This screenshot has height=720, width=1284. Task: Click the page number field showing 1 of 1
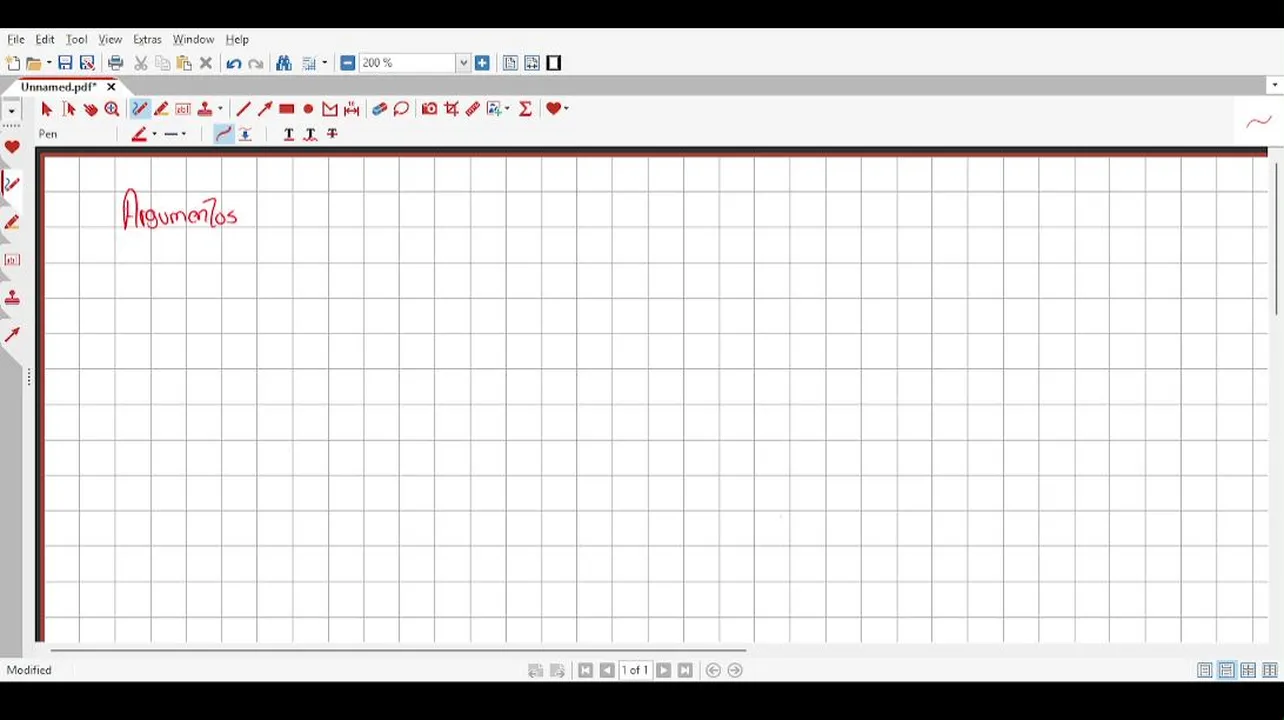[x=635, y=670]
